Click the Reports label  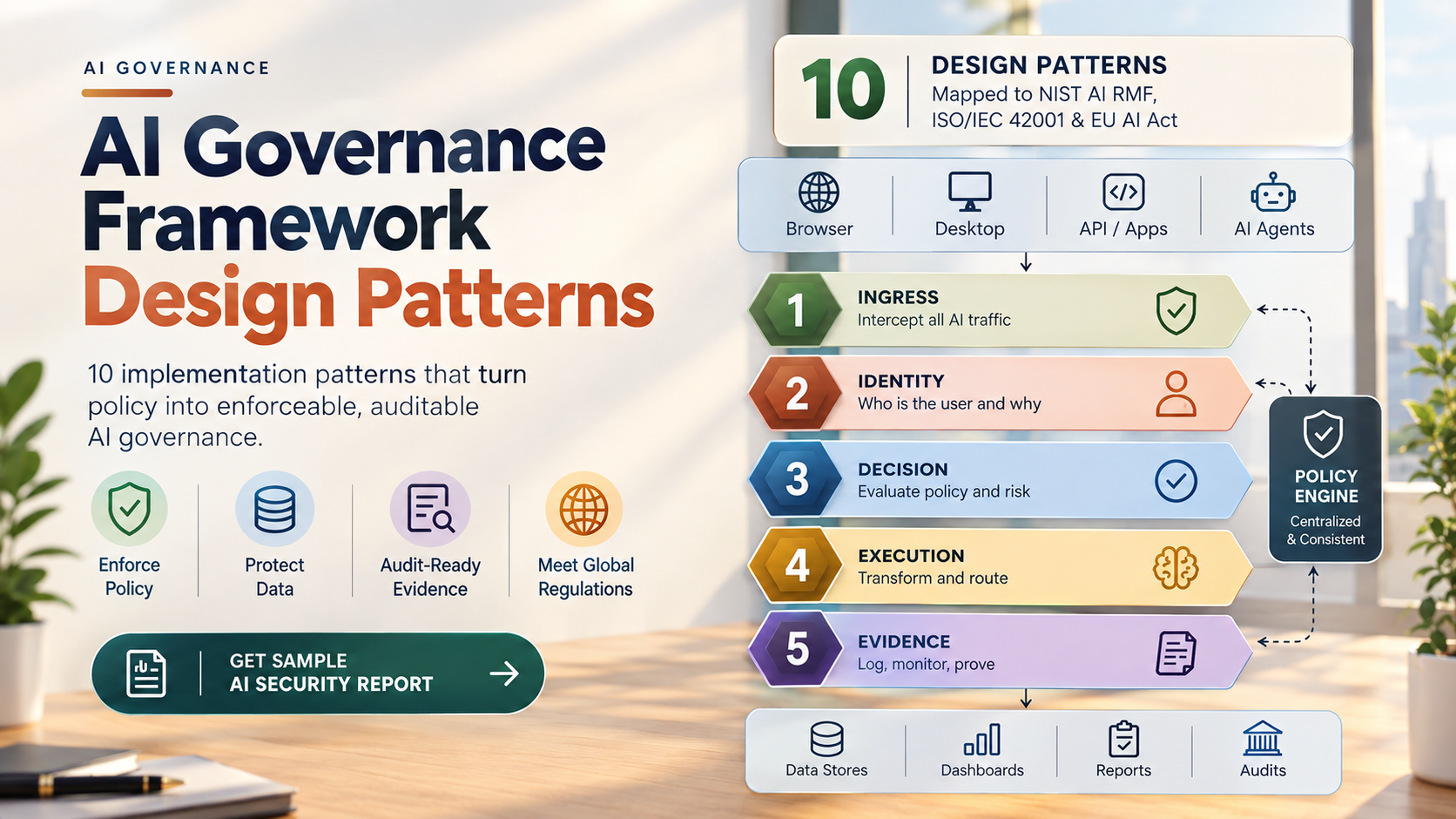(1123, 770)
